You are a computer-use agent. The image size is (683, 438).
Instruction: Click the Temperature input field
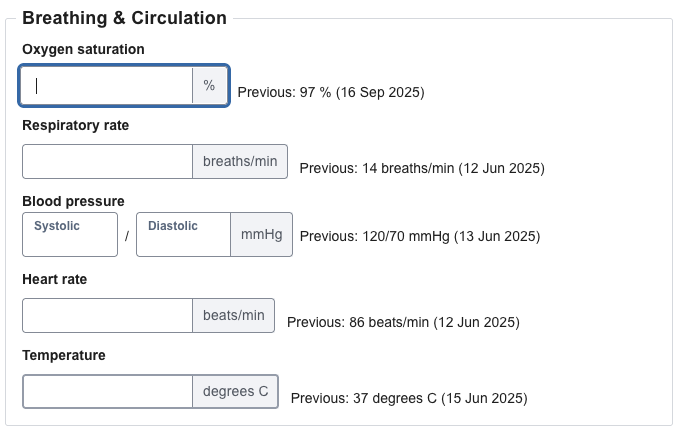[x=107, y=391]
